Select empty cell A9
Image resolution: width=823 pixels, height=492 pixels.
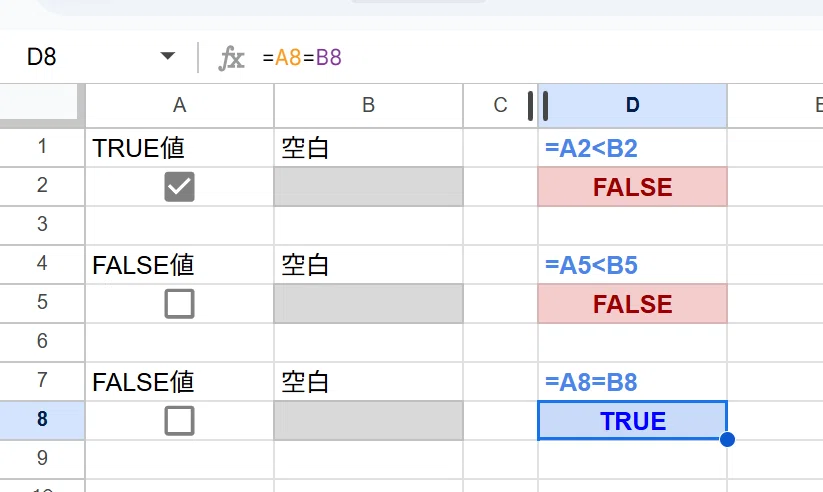(180, 459)
